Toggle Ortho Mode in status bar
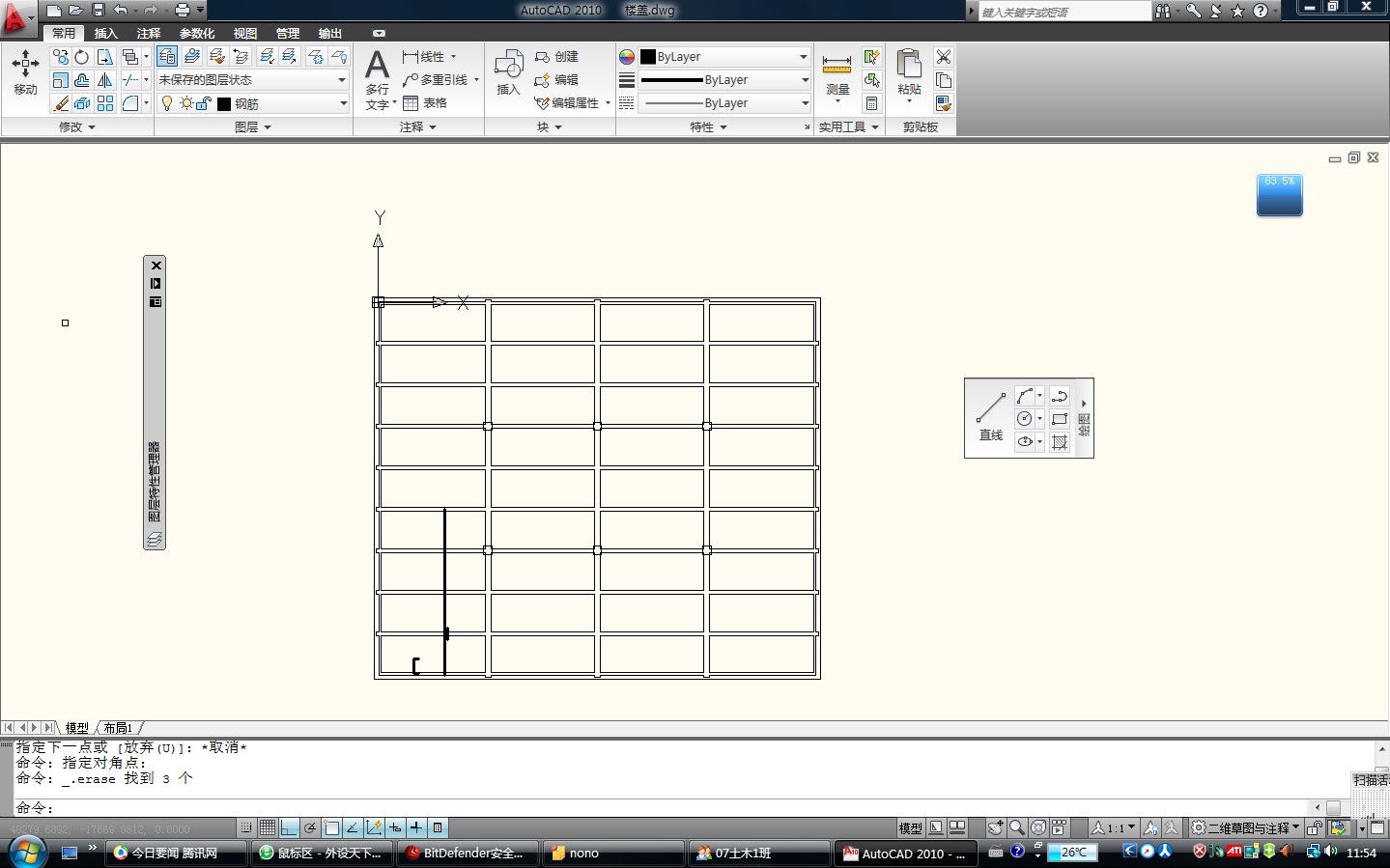 point(289,827)
